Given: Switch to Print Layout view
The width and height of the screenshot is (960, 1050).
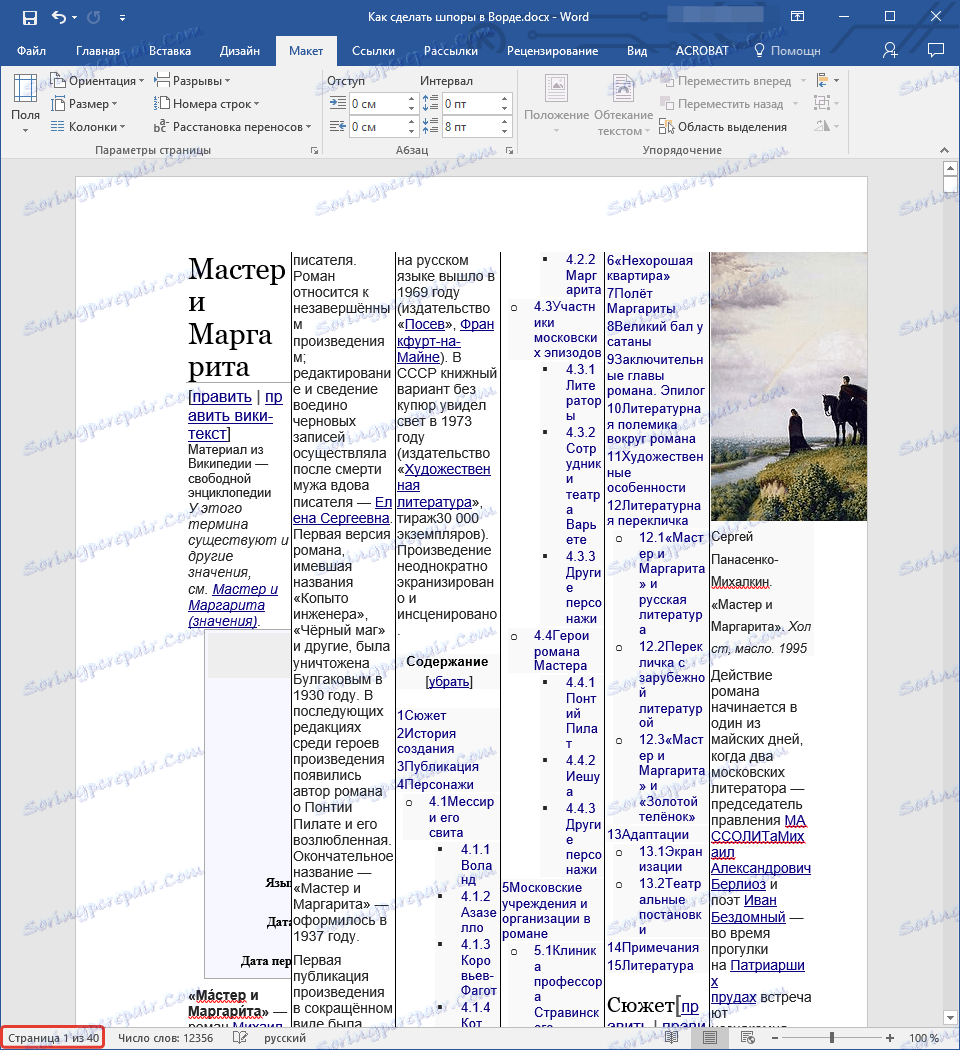Looking at the screenshot, I should [710, 1038].
